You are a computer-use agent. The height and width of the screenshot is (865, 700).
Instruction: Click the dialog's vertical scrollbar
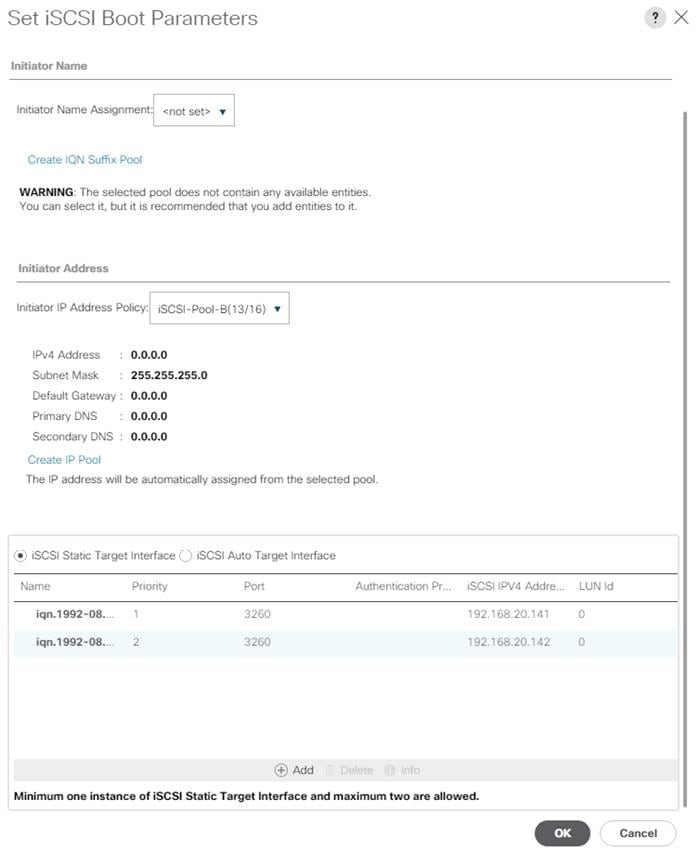pyautogui.click(x=685, y=458)
